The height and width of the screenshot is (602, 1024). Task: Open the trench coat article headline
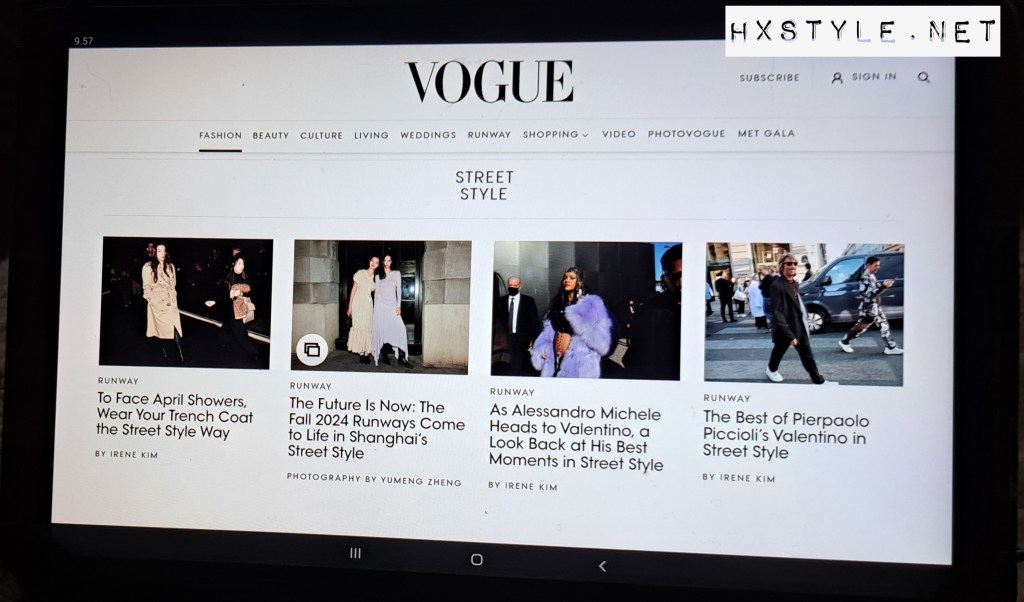pyautogui.click(x=175, y=415)
